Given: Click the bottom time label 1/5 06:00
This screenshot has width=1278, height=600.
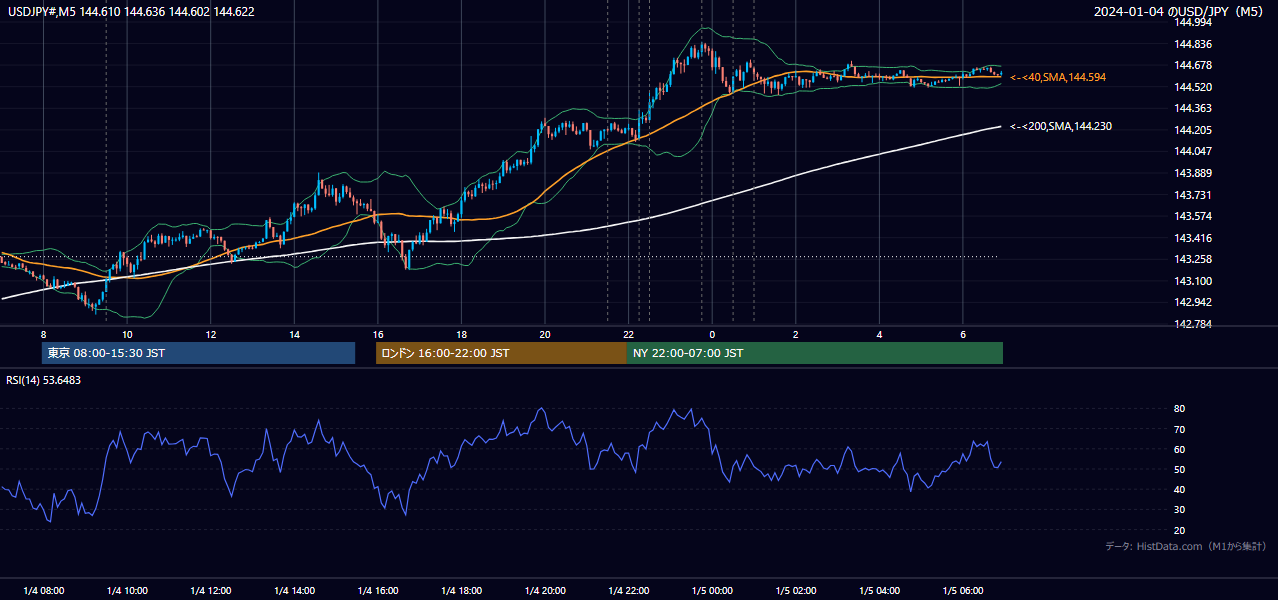Looking at the screenshot, I should [x=963, y=590].
